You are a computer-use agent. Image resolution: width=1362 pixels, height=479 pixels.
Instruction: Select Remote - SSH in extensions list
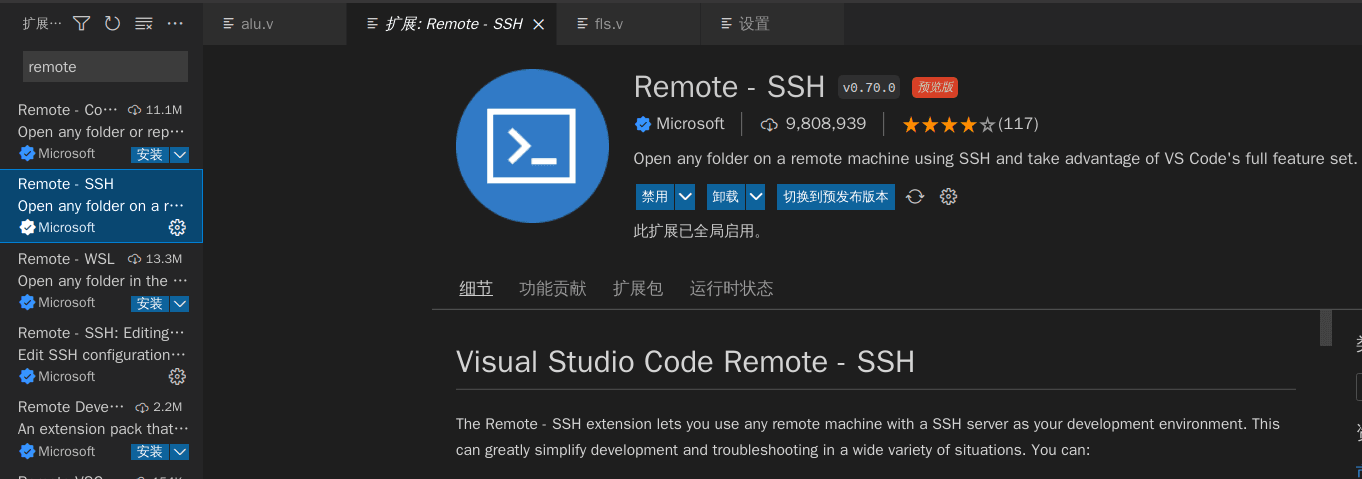point(101,206)
